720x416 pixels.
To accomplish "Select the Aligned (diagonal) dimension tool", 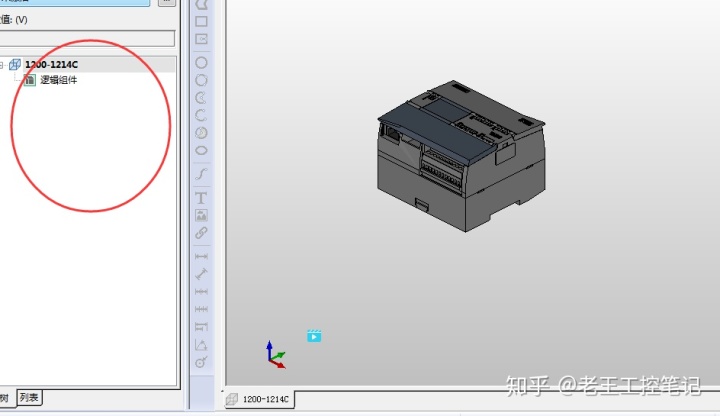I will (201, 274).
